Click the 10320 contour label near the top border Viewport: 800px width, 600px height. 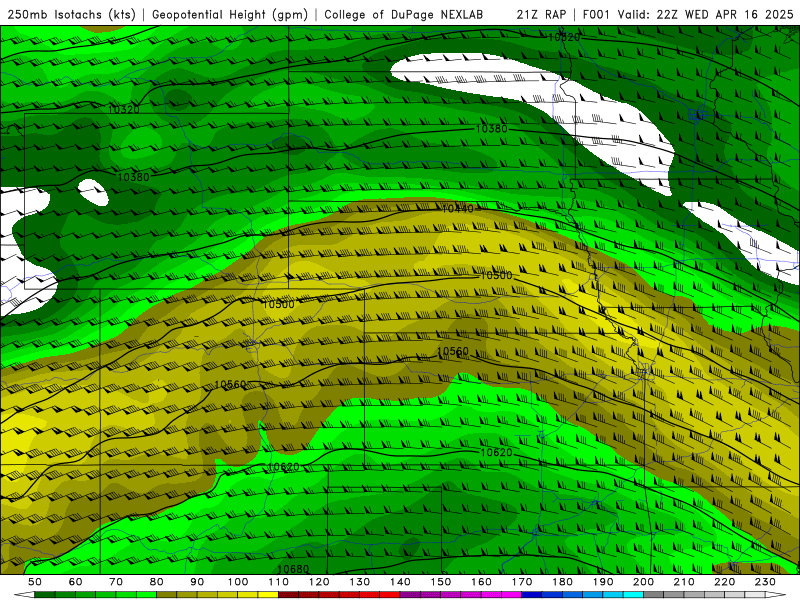tap(564, 37)
